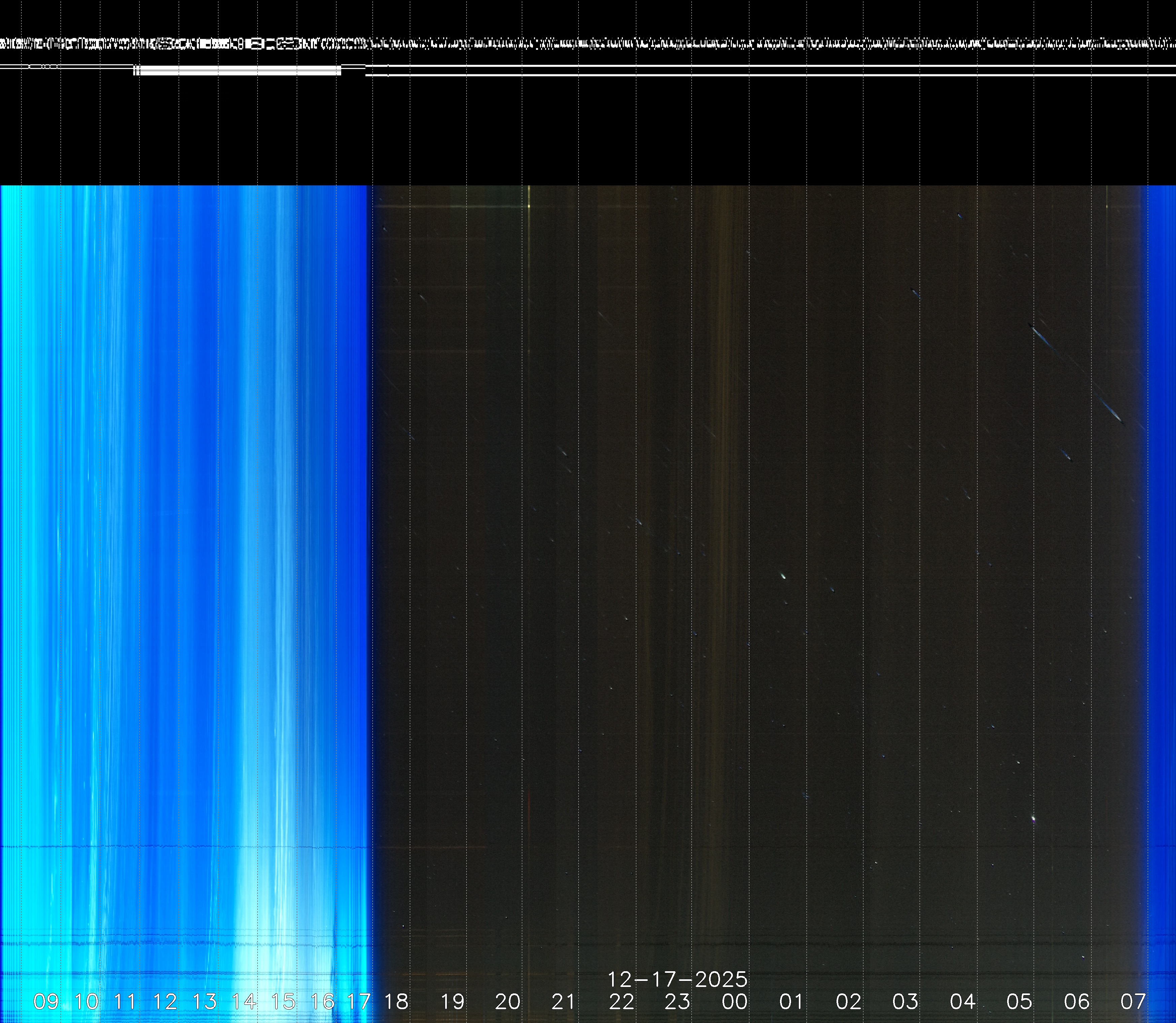The width and height of the screenshot is (1176, 1023).
Task: Select the 02 hour marker
Action: point(848,1001)
